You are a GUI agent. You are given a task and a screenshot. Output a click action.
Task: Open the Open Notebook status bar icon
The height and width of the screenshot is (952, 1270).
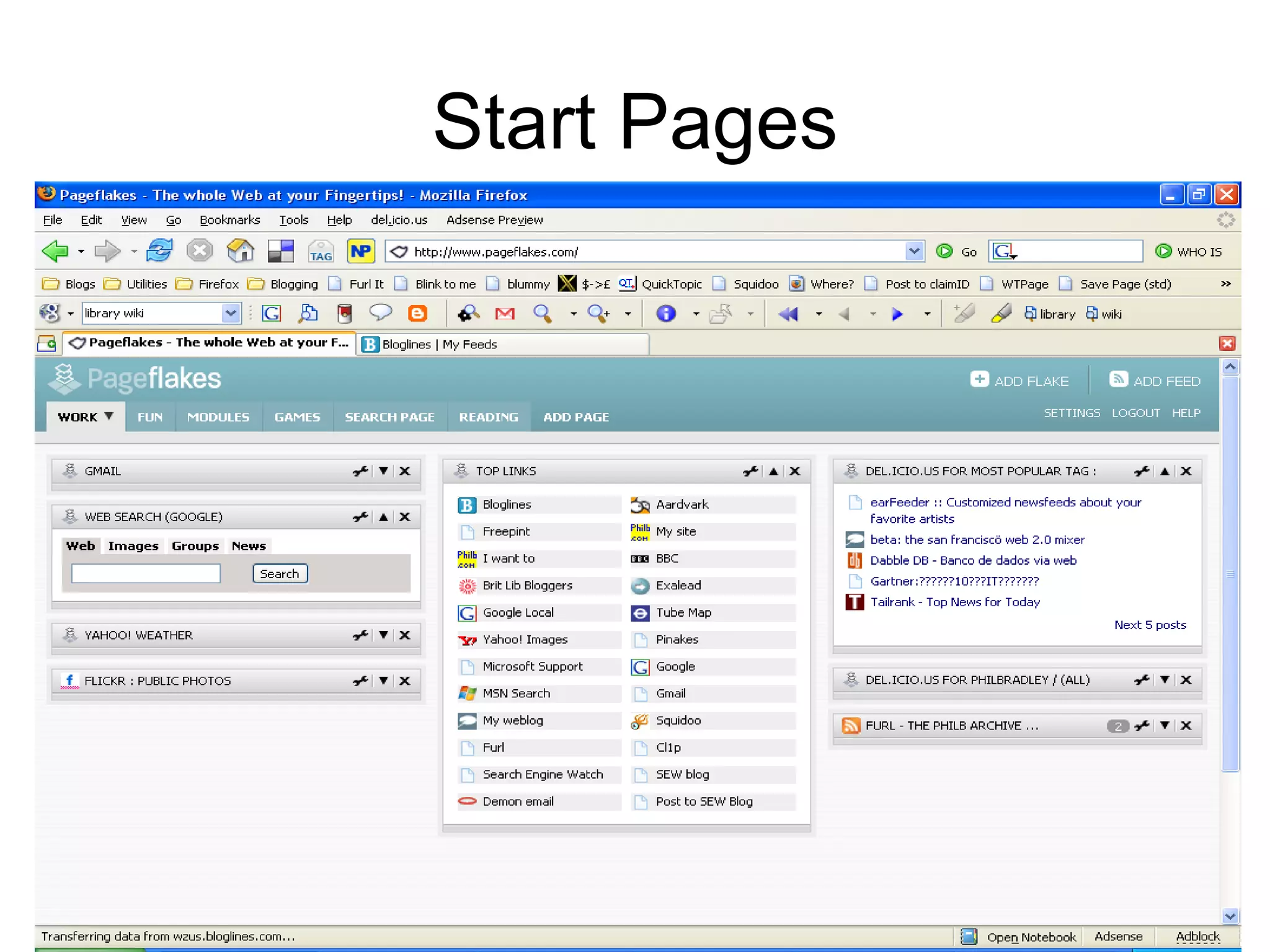(x=969, y=937)
